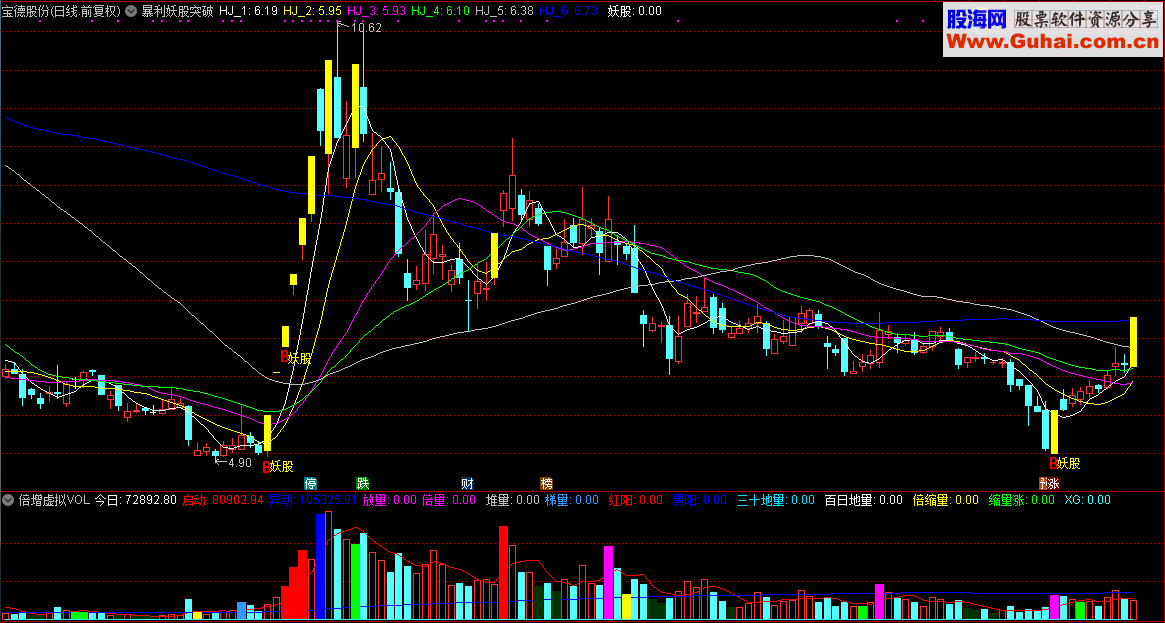
Task: Click the HJ_5: 6.38 value
Action: [504, 11]
